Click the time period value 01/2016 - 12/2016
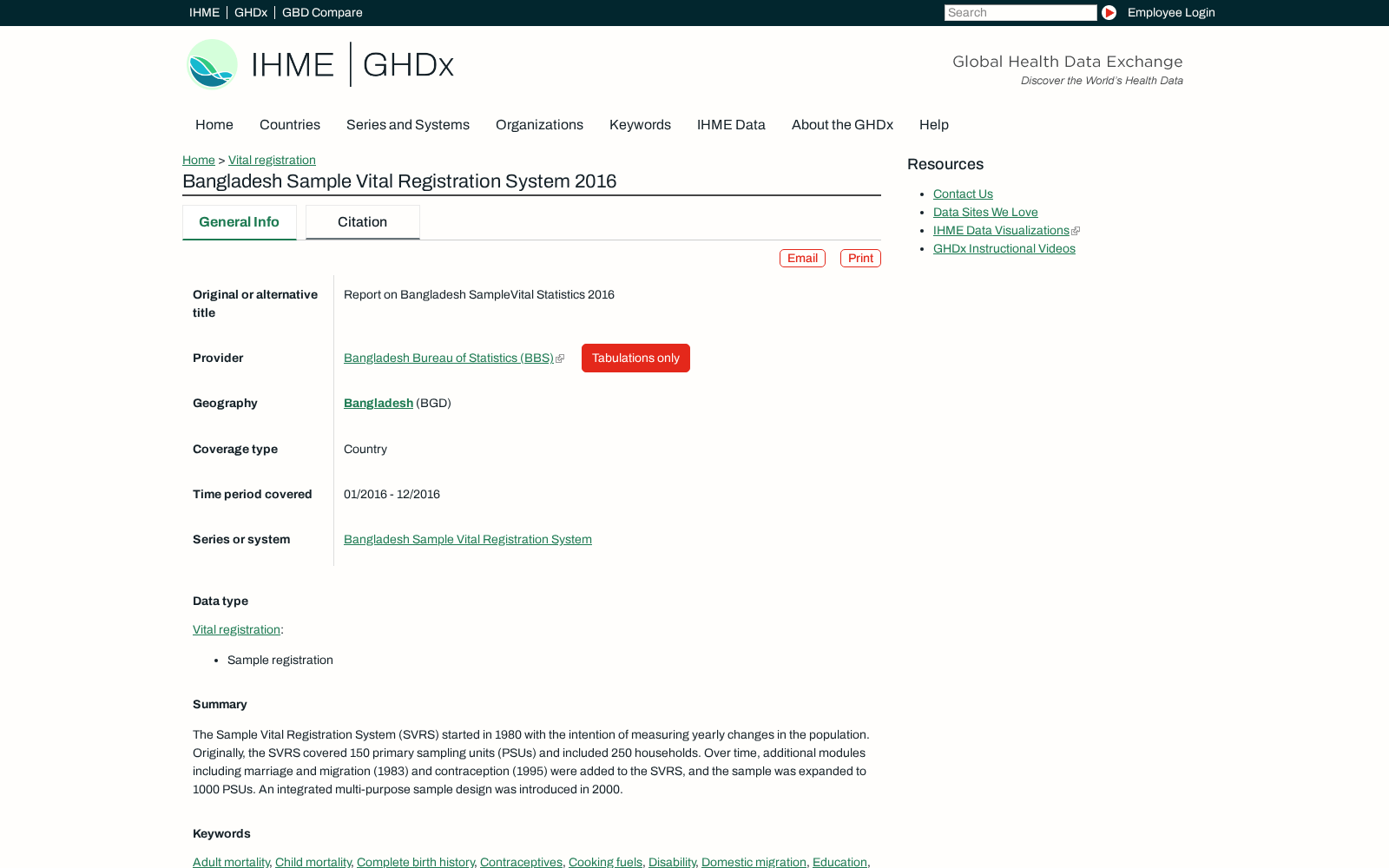1389x868 pixels. pos(392,494)
